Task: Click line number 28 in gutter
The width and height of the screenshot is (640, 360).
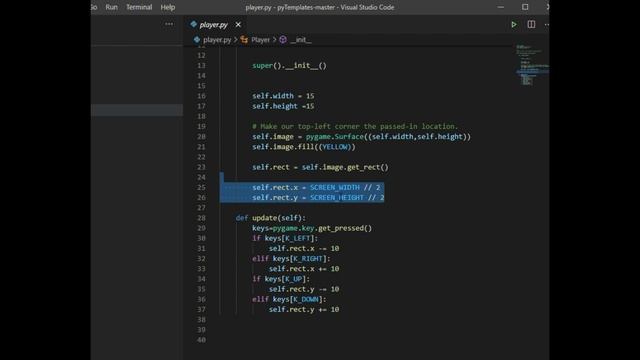Action: click(x=201, y=218)
